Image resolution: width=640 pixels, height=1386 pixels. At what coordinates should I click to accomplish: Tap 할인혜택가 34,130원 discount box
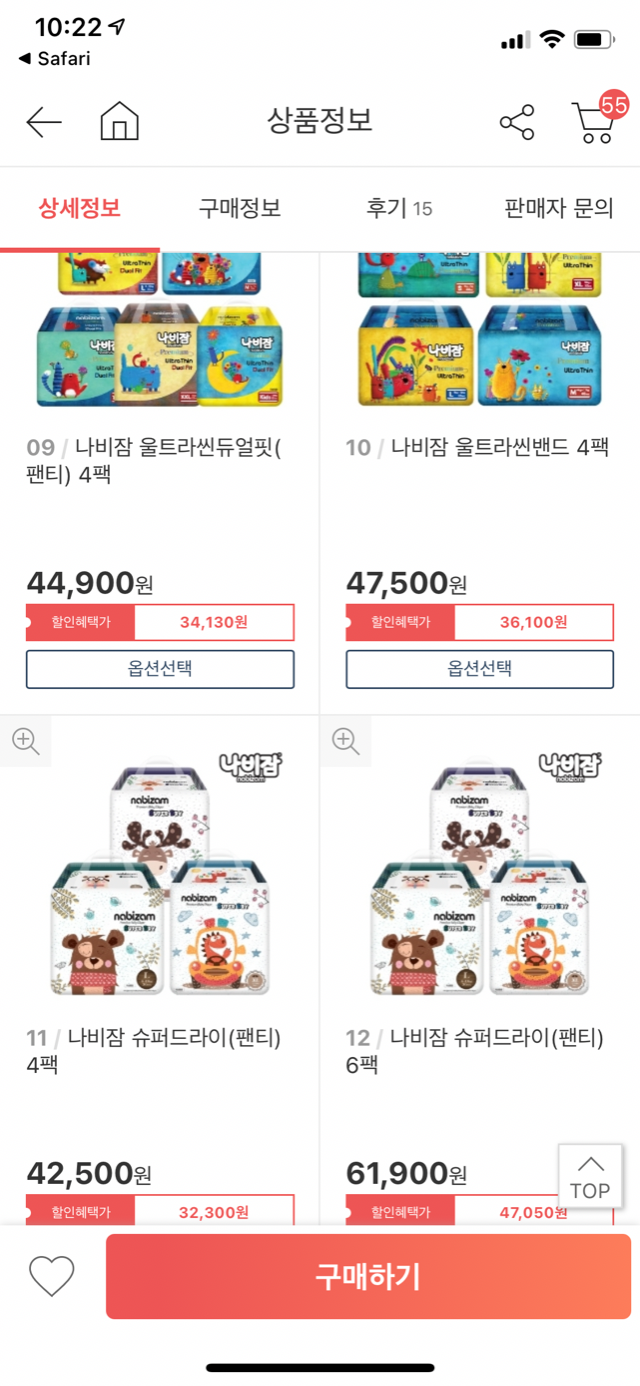coord(160,622)
